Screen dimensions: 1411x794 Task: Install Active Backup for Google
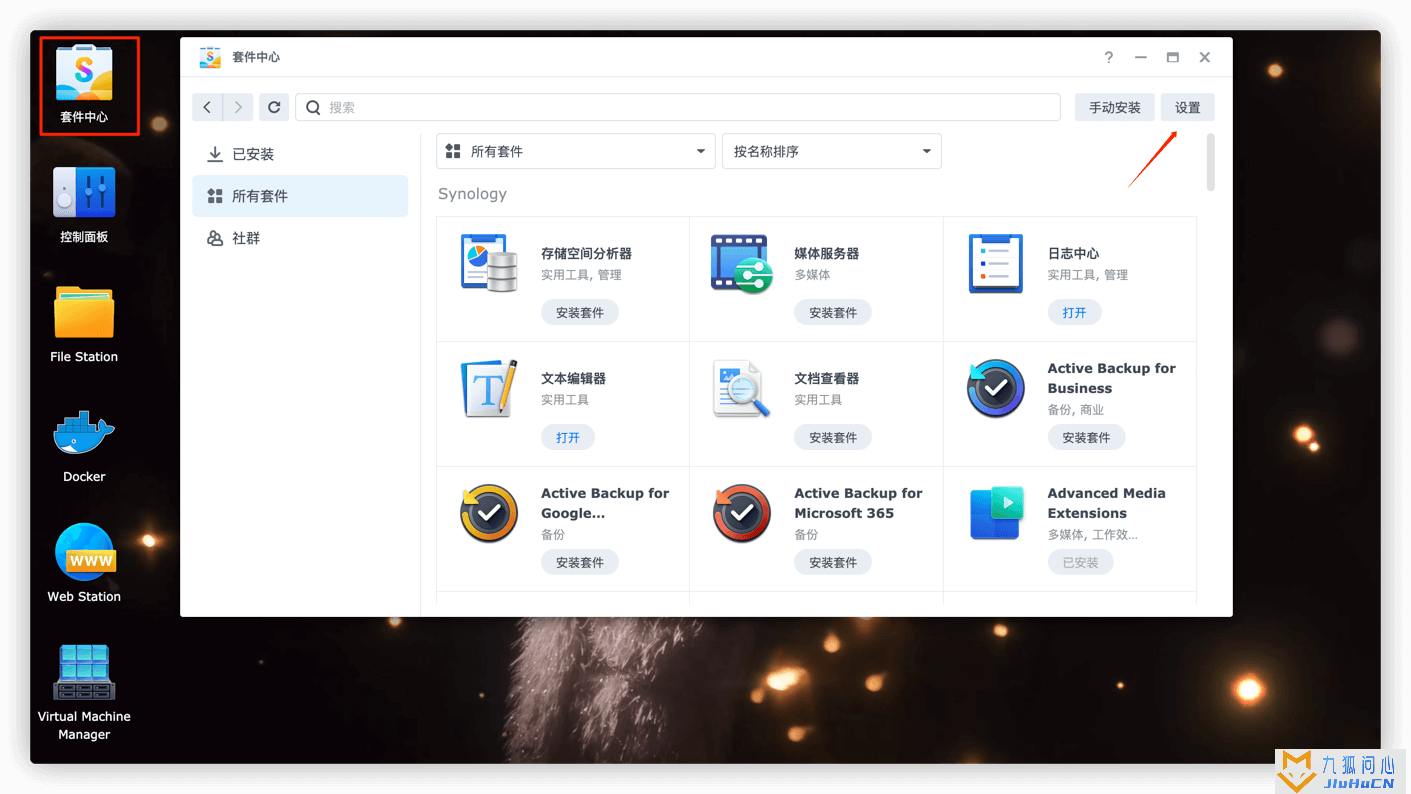point(580,562)
